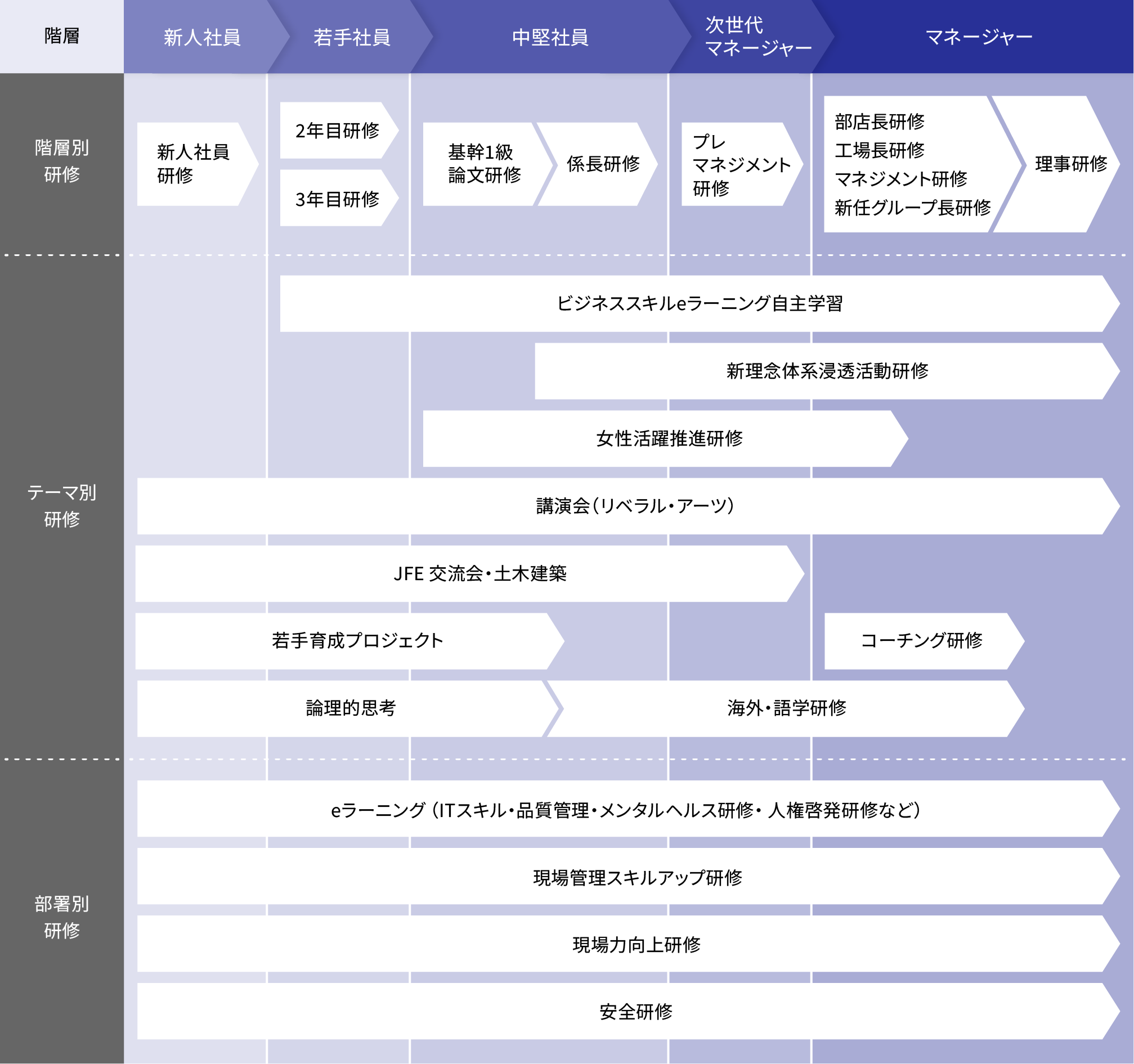This screenshot has height=1064, width=1134.
Task: Select the 若手社員 stage header
Action: [351, 37]
